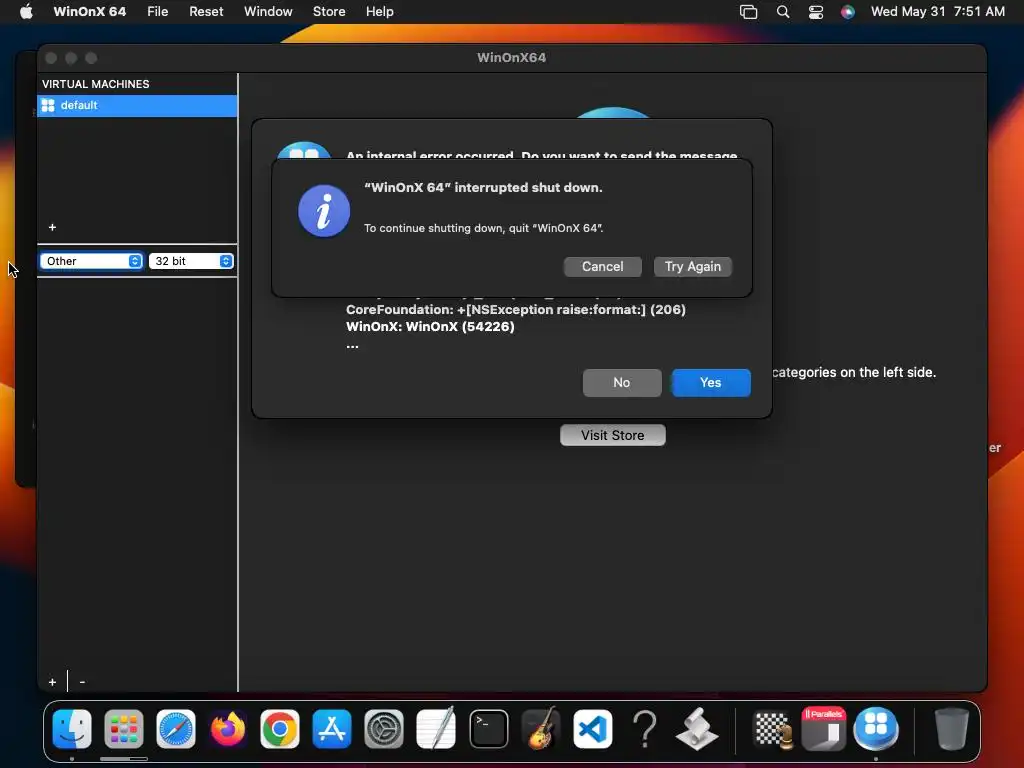Open the 32 bit architecture dropdown
The height and width of the screenshot is (768, 1024).
tap(191, 261)
